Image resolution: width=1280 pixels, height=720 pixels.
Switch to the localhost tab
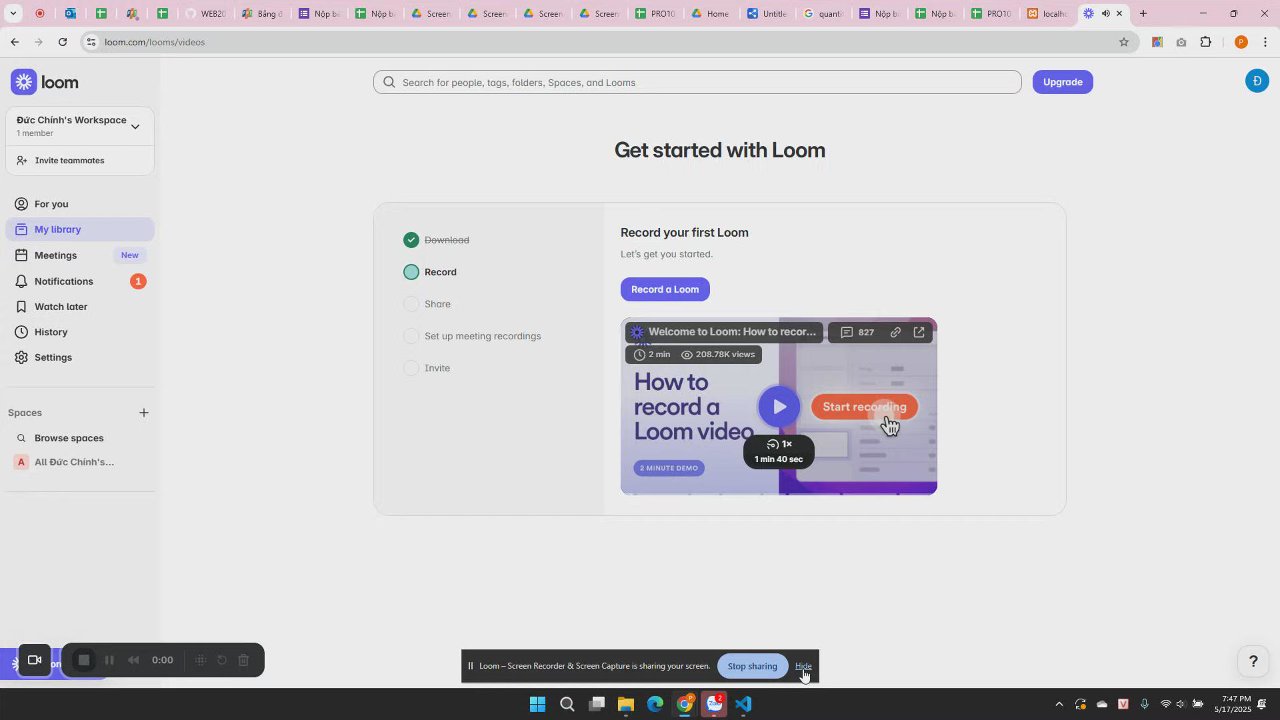pos(1046,14)
